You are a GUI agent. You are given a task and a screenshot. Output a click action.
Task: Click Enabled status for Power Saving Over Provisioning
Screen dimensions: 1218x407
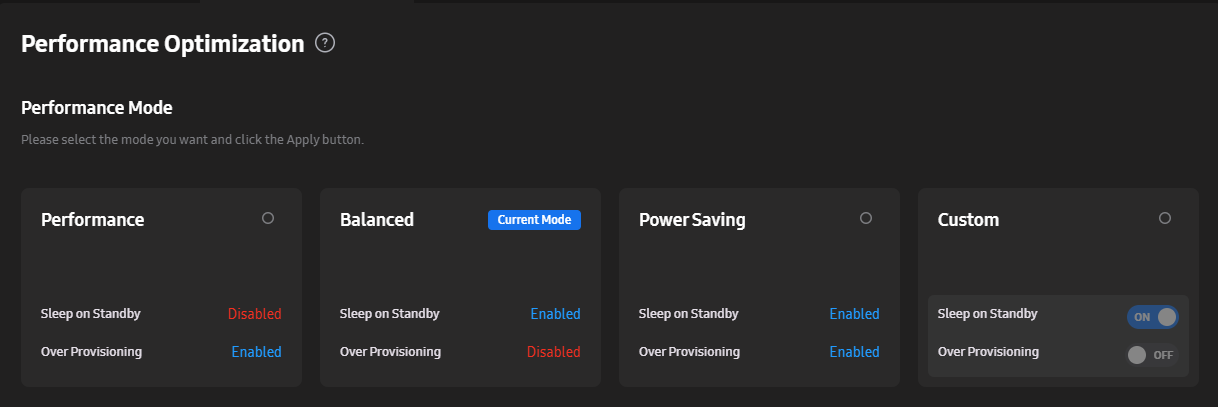click(x=854, y=352)
